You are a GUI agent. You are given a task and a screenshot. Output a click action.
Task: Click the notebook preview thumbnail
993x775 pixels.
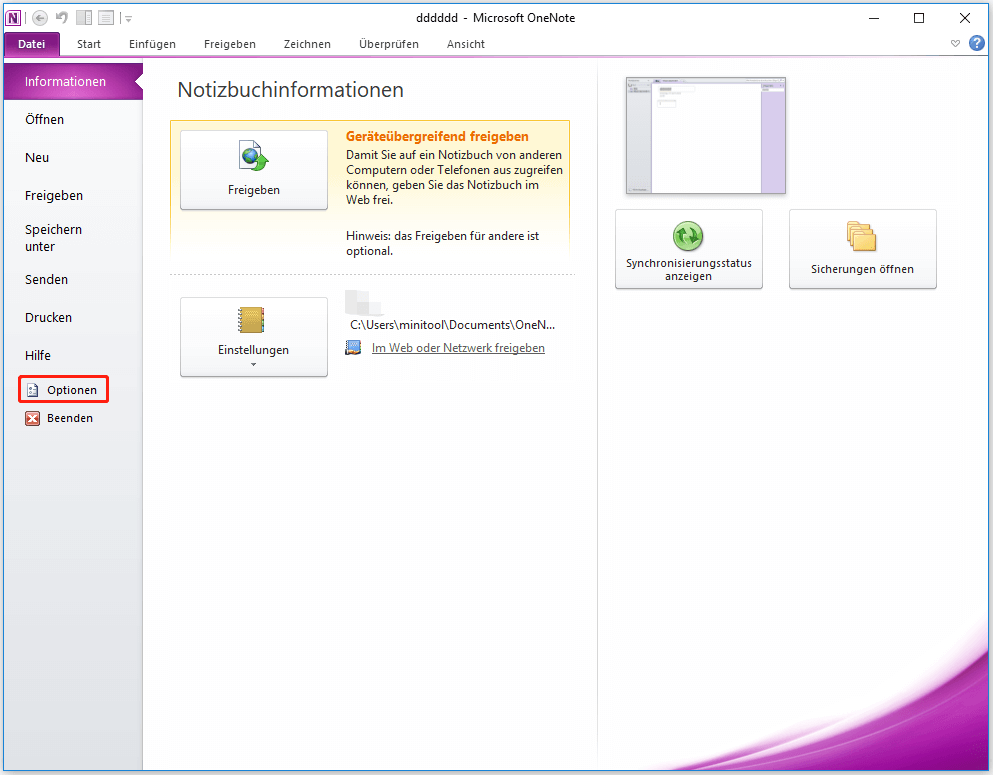tap(705, 135)
